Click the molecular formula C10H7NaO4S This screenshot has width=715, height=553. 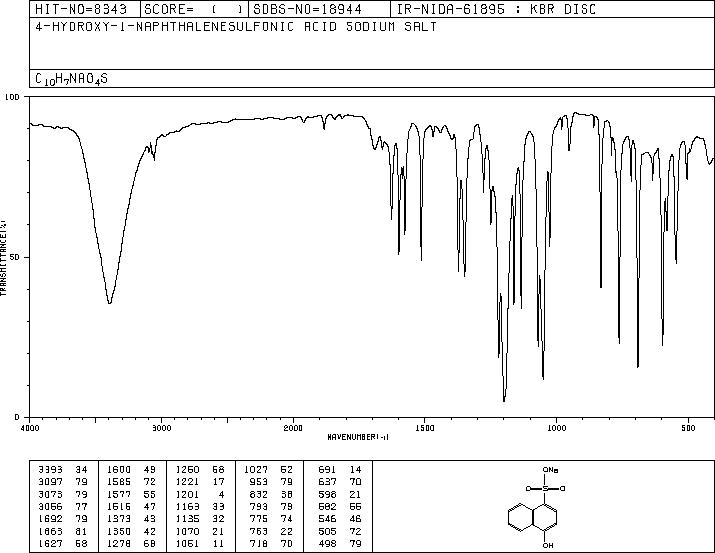(x=72, y=79)
